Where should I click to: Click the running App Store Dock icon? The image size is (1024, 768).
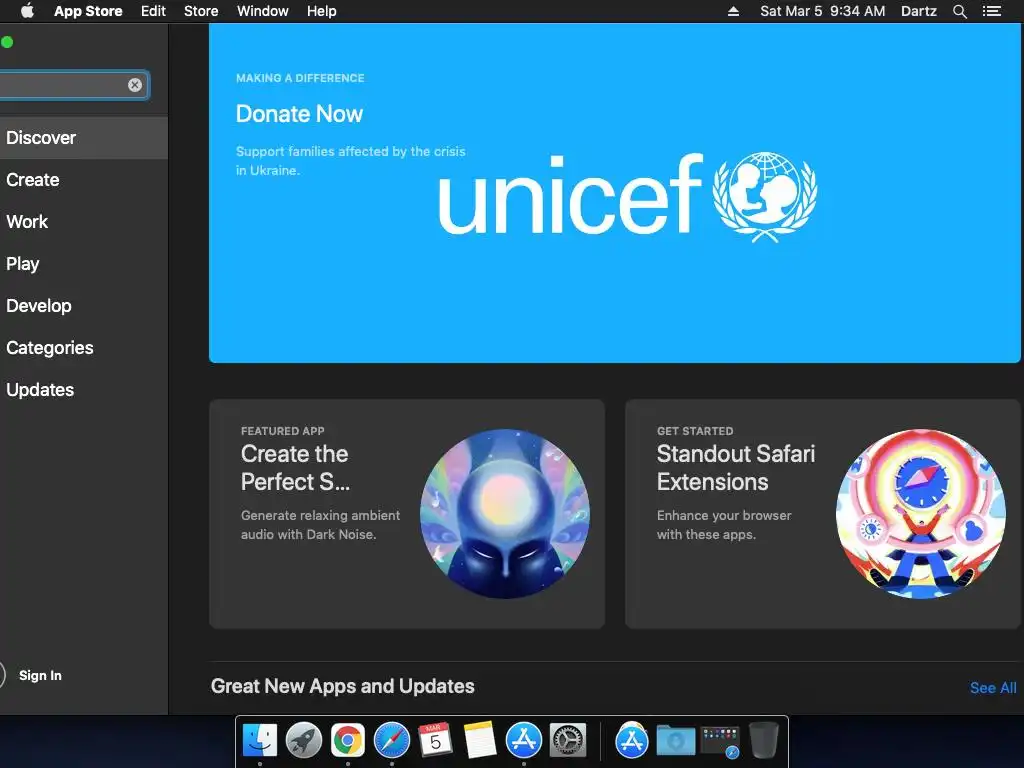[524, 740]
